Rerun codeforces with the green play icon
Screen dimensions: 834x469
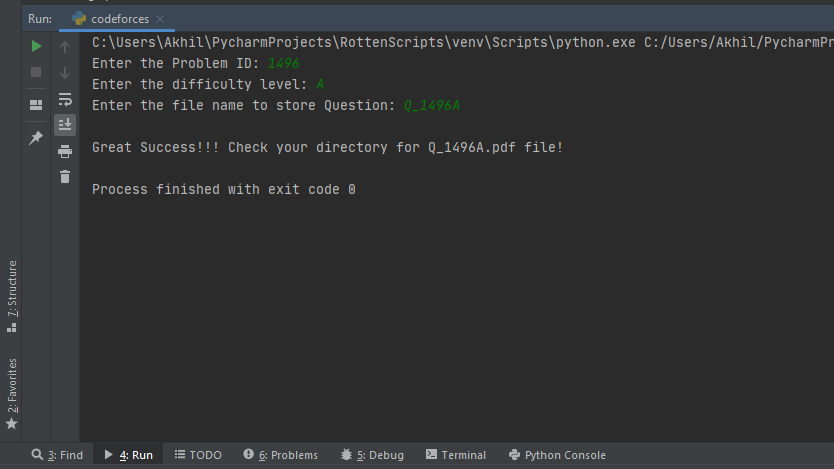point(36,46)
